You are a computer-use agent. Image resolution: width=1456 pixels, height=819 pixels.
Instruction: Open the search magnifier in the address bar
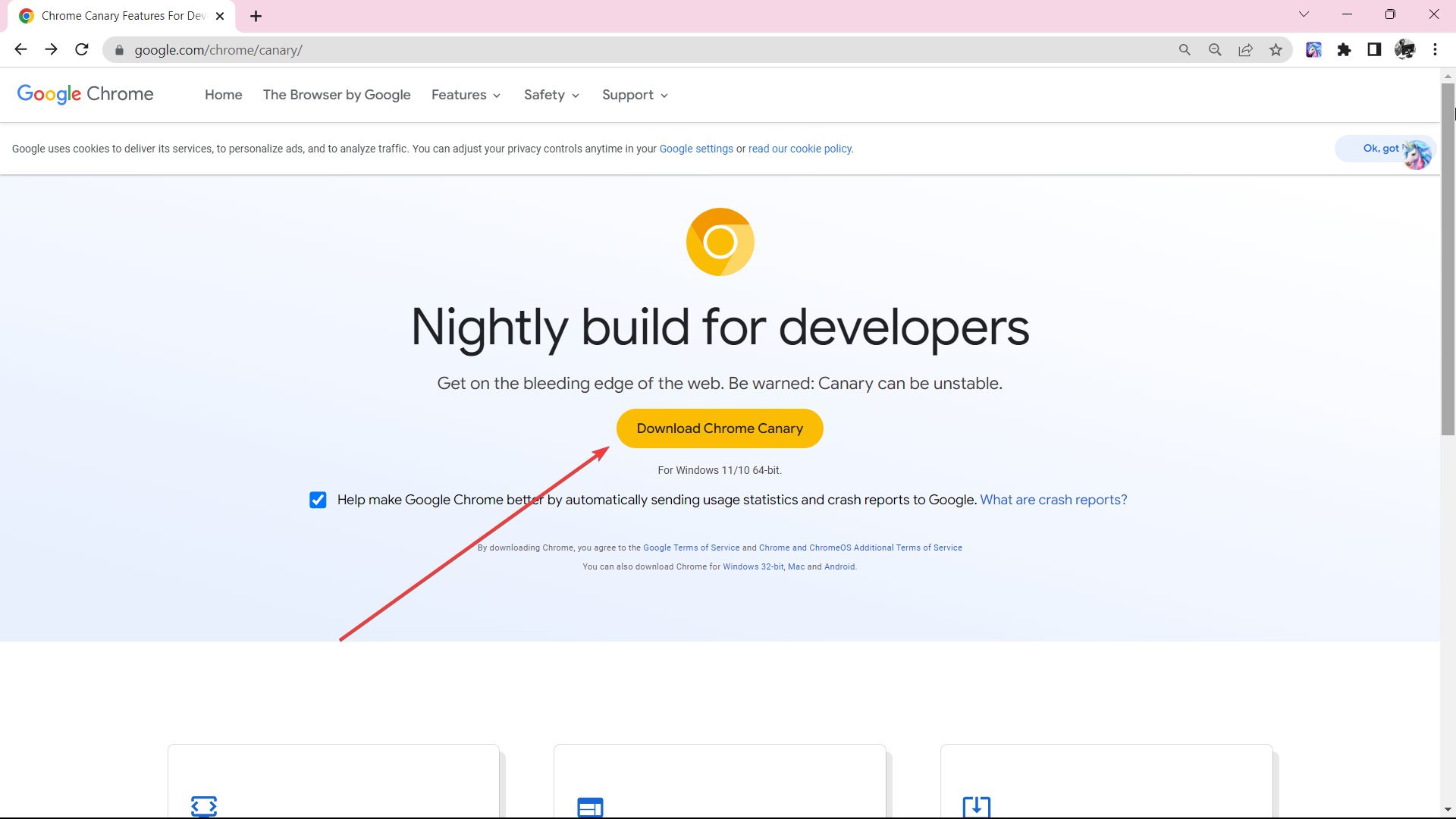[1185, 50]
